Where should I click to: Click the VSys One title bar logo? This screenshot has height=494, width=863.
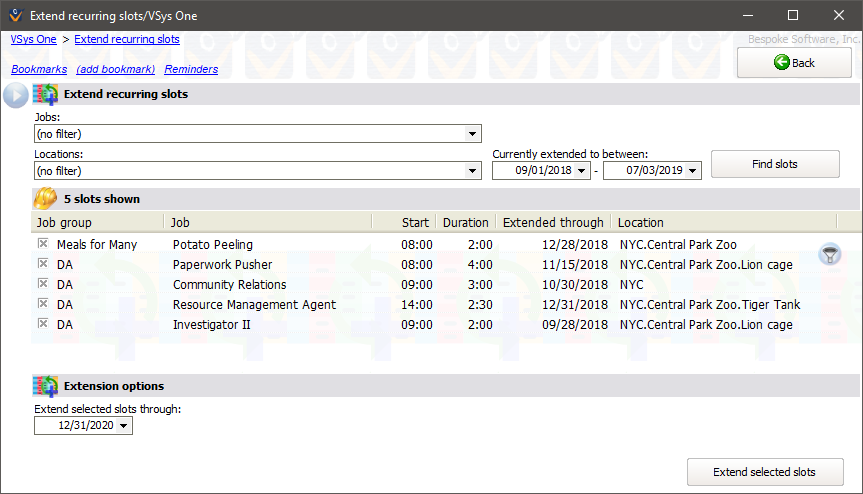tap(13, 15)
